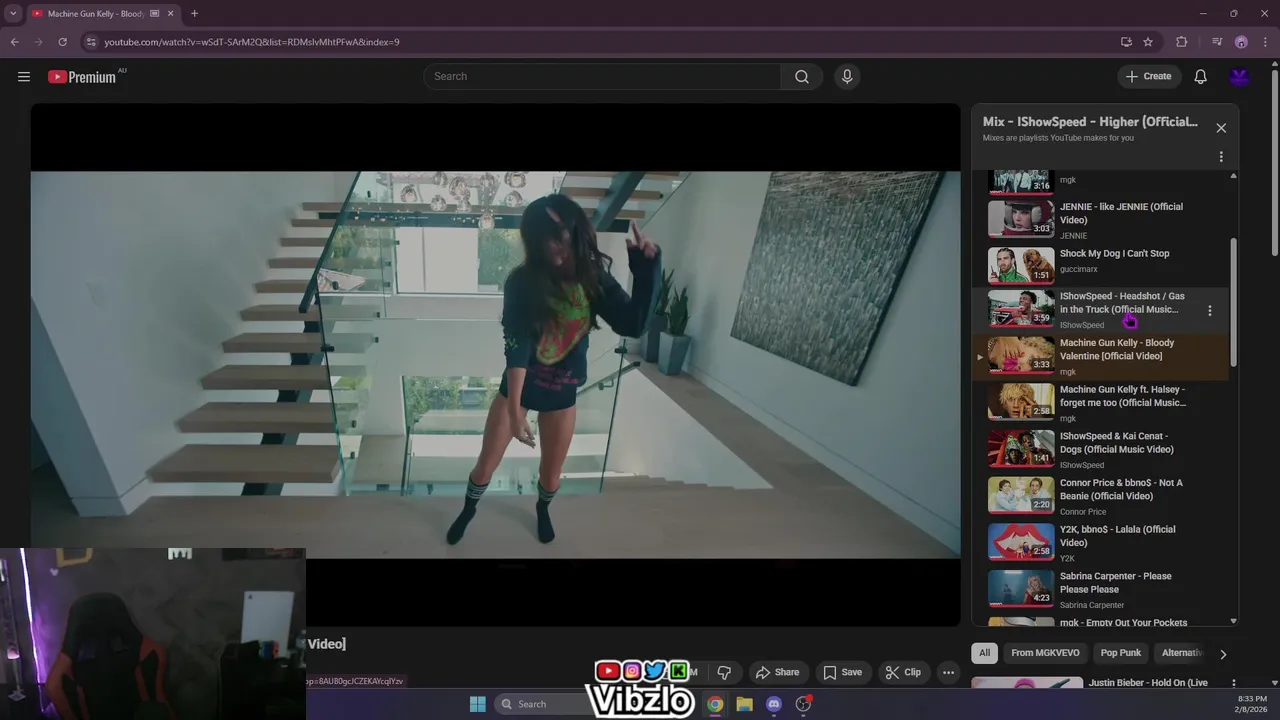Select the All filter chip
Viewport: 1280px width, 720px height.
pyautogui.click(x=984, y=653)
